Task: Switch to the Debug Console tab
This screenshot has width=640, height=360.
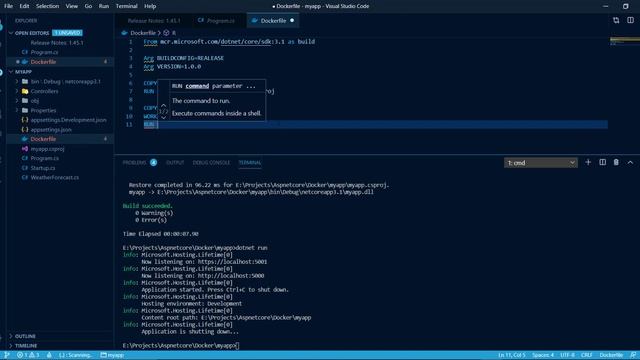Action: pyautogui.click(x=211, y=163)
